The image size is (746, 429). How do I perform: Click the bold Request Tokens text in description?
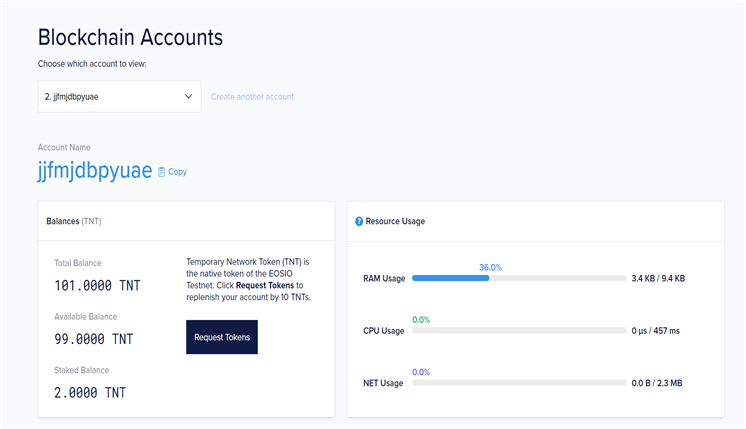point(264,285)
